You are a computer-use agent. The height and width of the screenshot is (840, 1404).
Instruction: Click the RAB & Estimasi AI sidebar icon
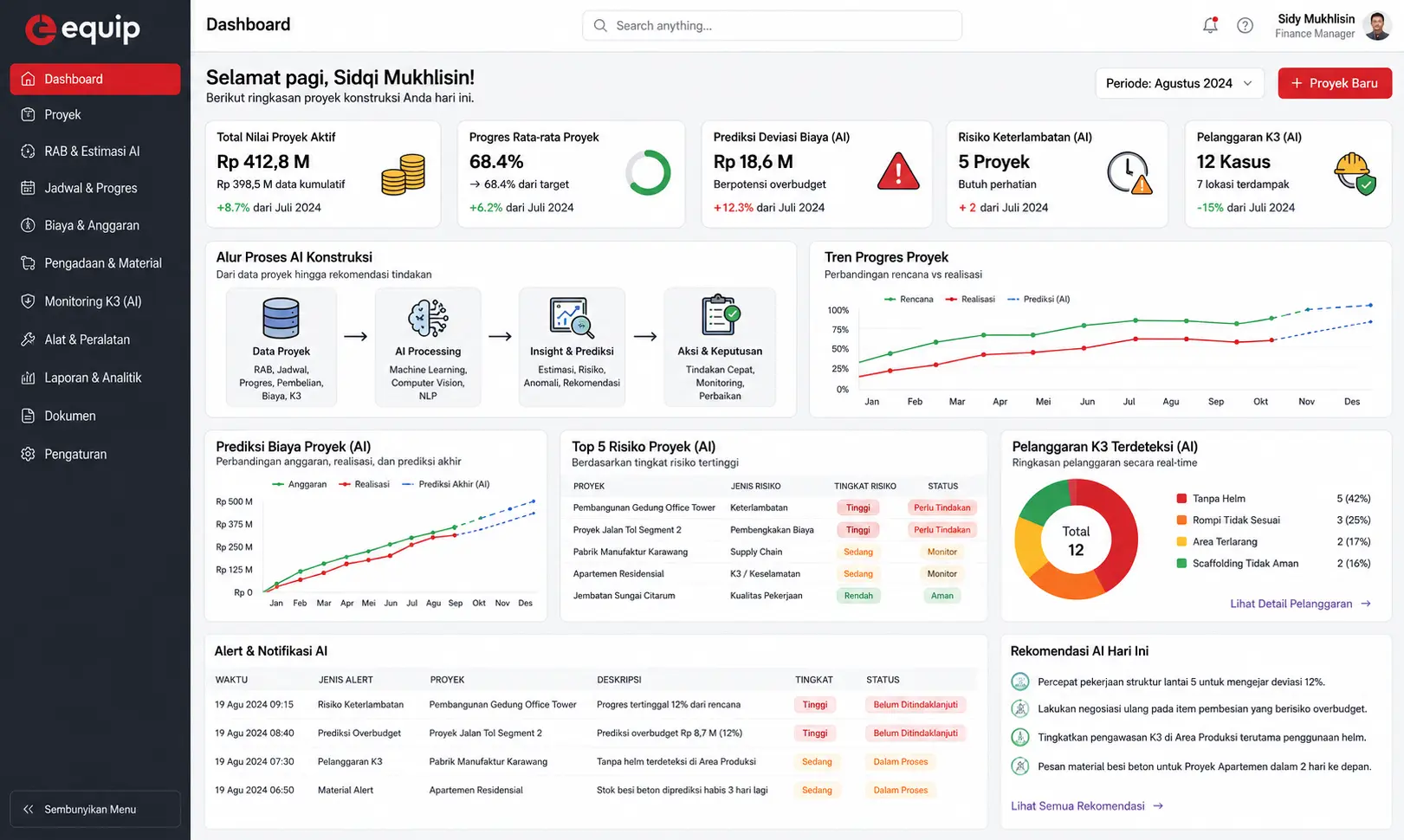(x=28, y=151)
